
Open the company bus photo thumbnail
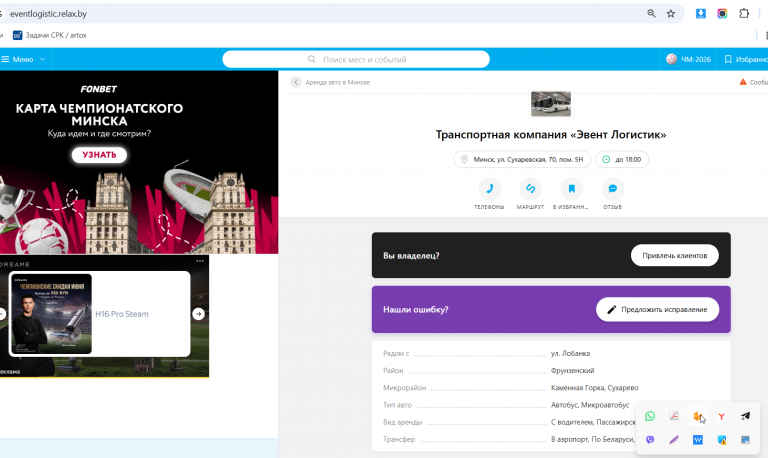(x=551, y=104)
